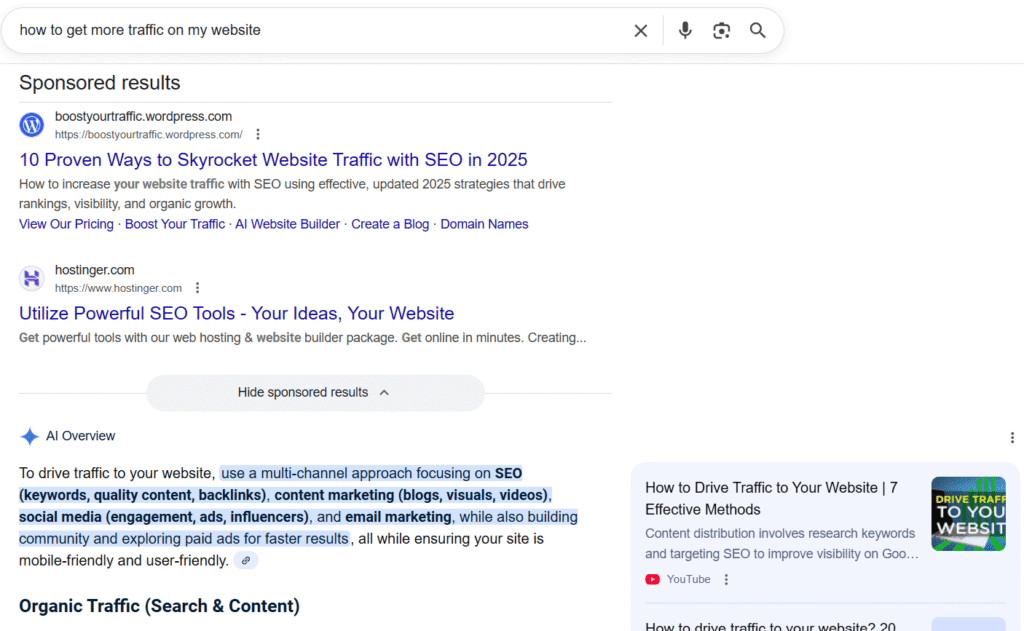This screenshot has width=1024, height=631.
Task: Click the WordPress favicon next to boostyourtraffic.wordpress.com
Action: point(31,124)
